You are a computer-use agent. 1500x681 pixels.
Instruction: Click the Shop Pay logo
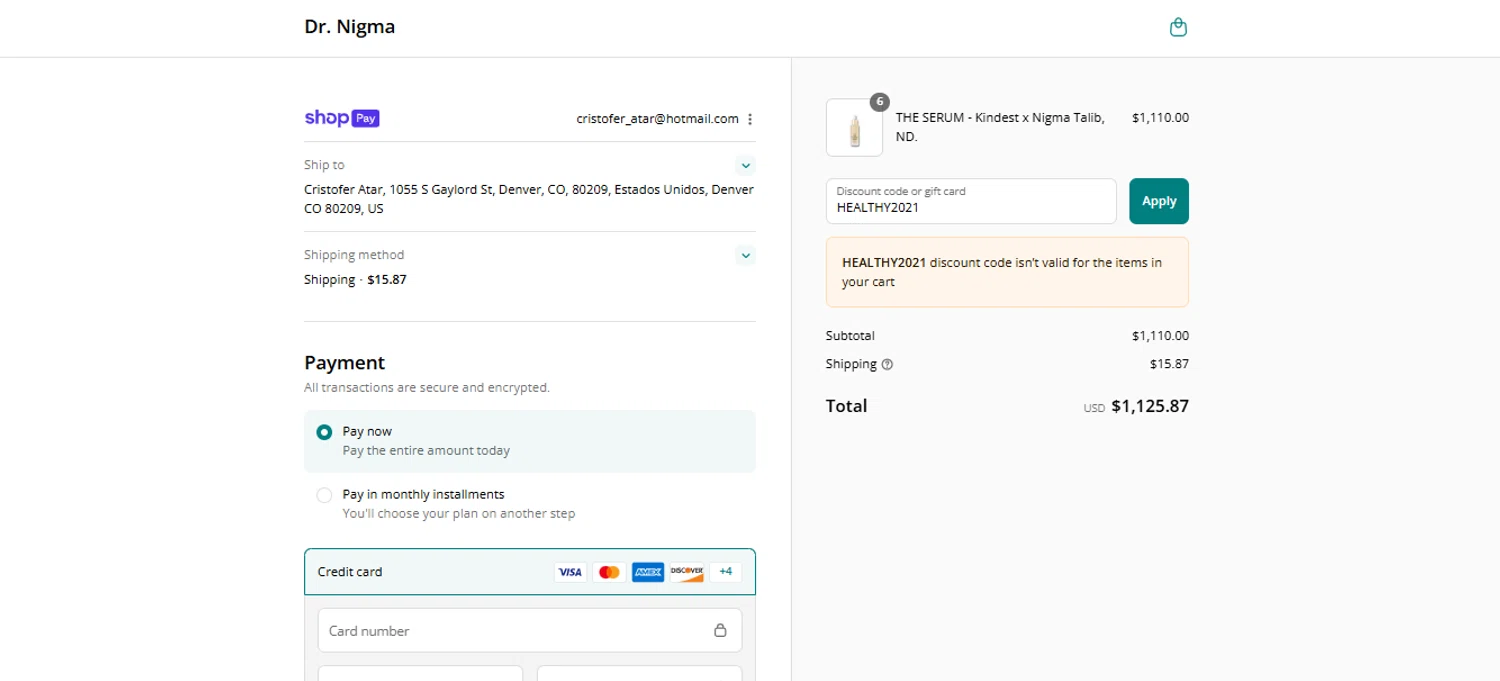pos(342,118)
